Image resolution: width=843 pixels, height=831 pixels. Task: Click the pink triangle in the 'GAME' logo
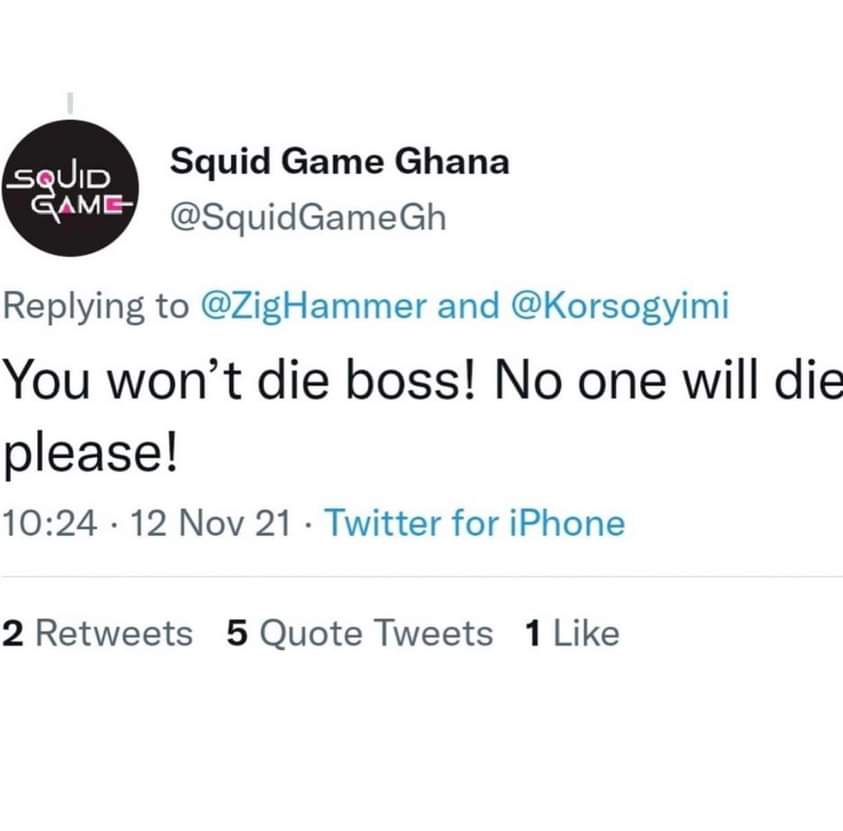tap(67, 206)
